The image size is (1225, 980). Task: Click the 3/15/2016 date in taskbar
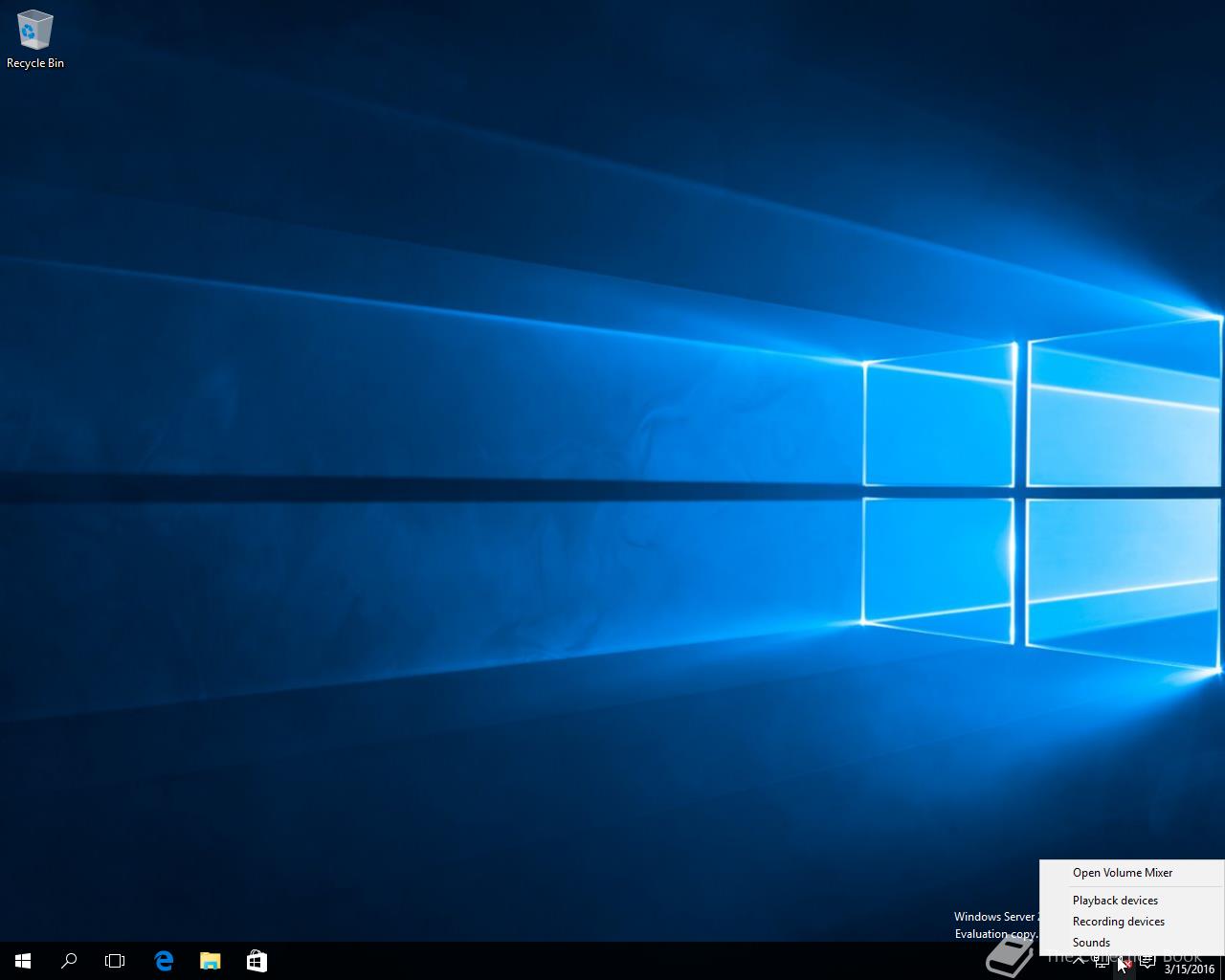[1190, 969]
